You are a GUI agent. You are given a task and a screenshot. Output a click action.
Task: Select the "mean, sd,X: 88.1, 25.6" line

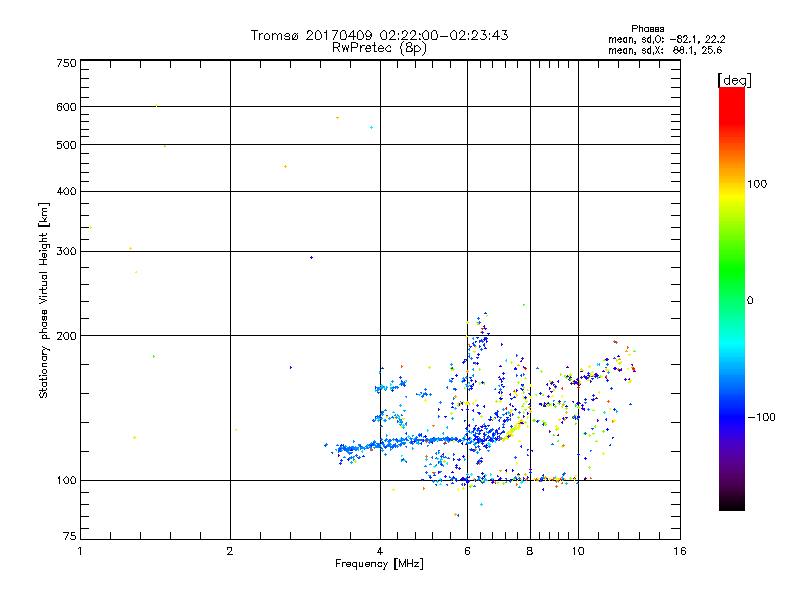(x=665, y=50)
